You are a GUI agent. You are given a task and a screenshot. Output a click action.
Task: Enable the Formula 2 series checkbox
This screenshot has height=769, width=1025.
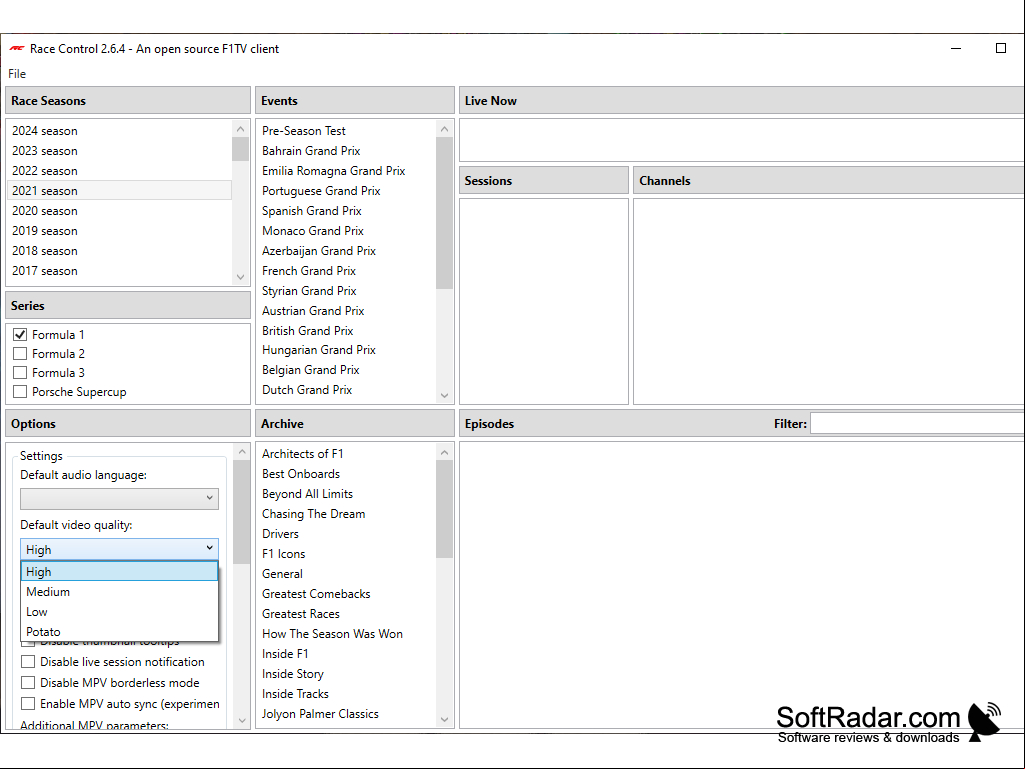[x=20, y=354]
